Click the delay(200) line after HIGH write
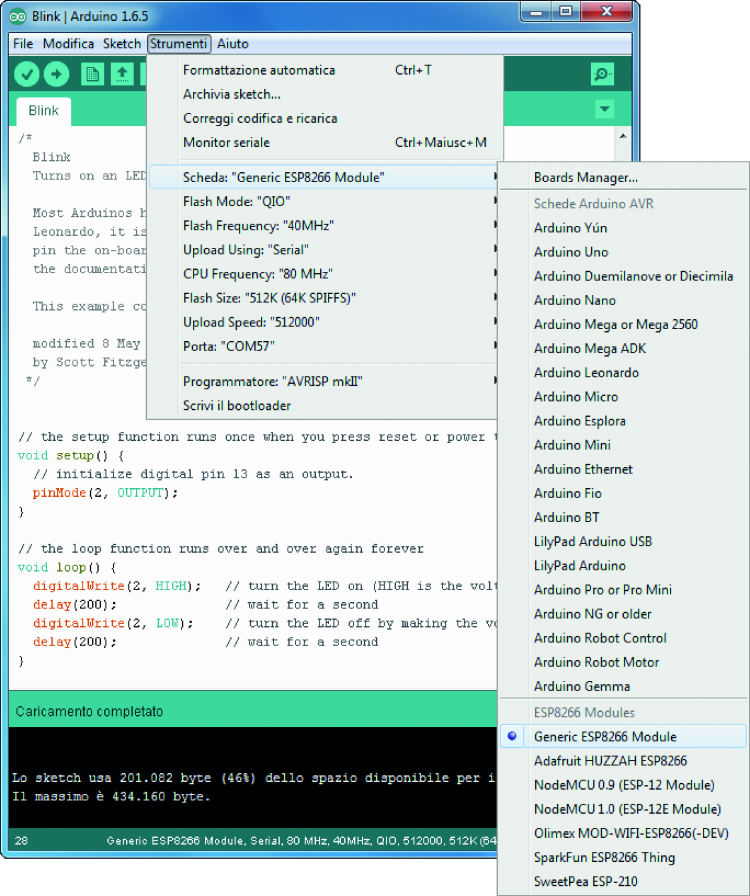The image size is (750, 896). tap(75, 605)
